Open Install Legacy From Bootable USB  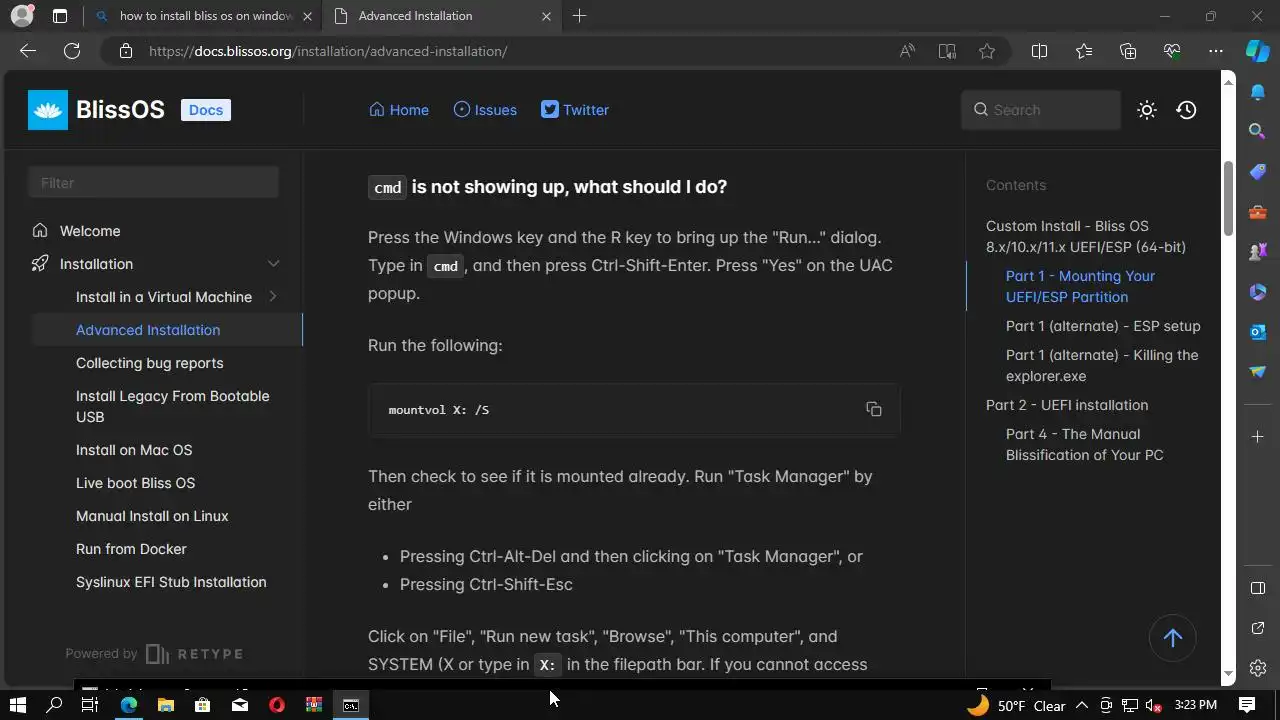pos(173,406)
